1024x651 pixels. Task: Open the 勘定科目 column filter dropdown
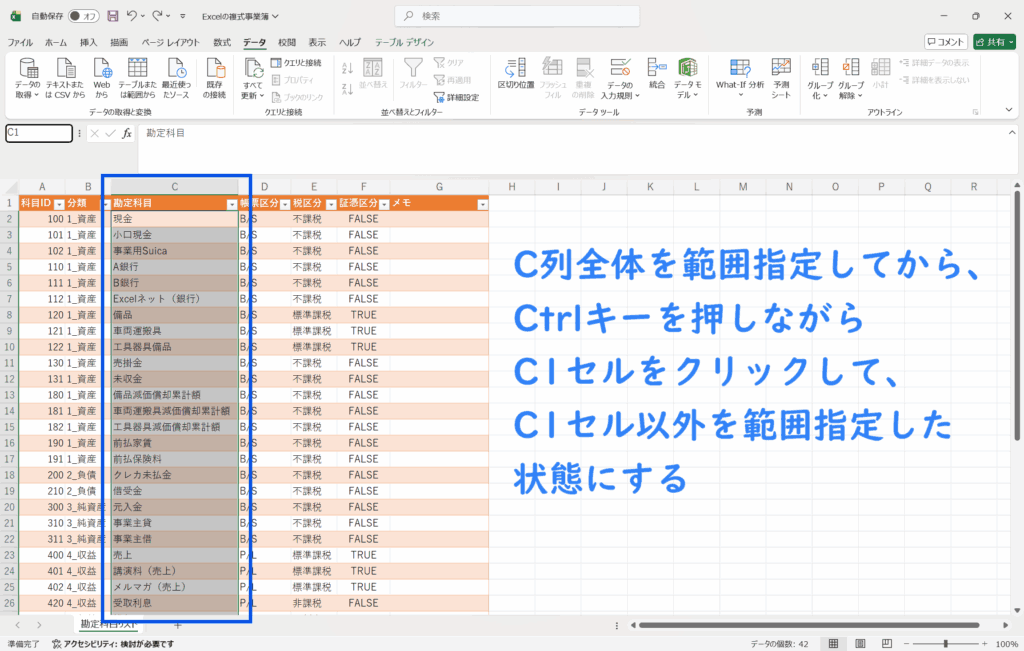click(x=232, y=203)
